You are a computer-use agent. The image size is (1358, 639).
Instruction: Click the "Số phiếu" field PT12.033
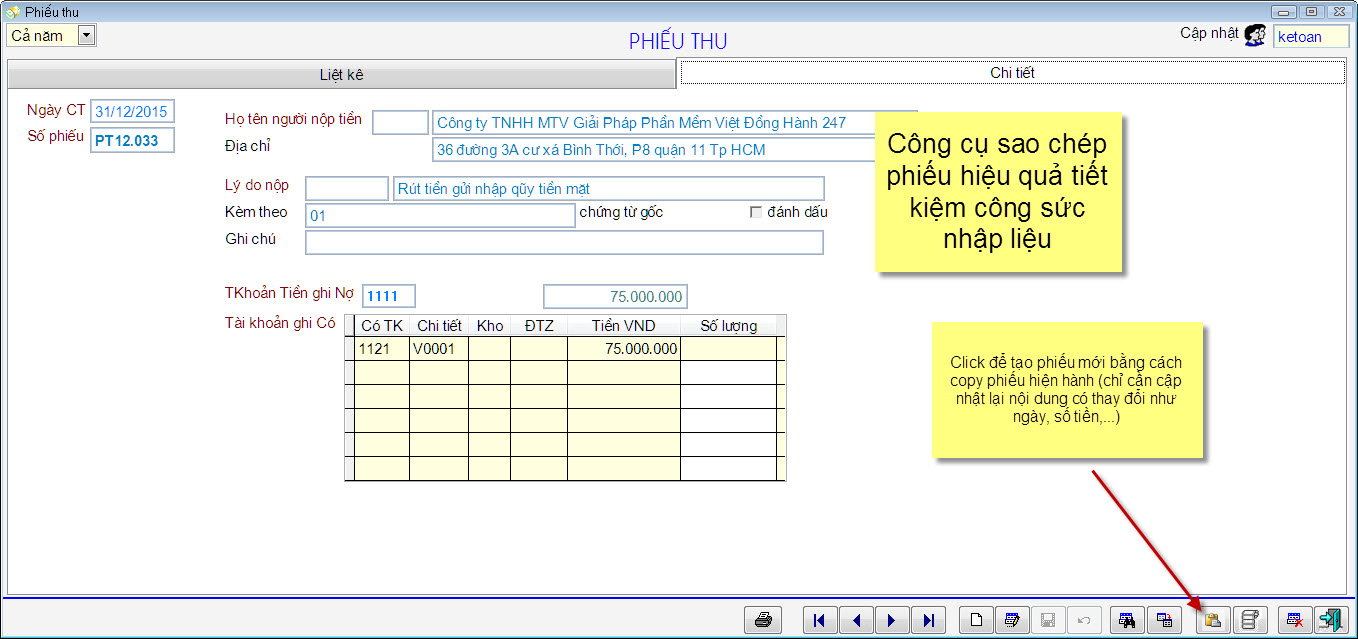[x=132, y=141]
